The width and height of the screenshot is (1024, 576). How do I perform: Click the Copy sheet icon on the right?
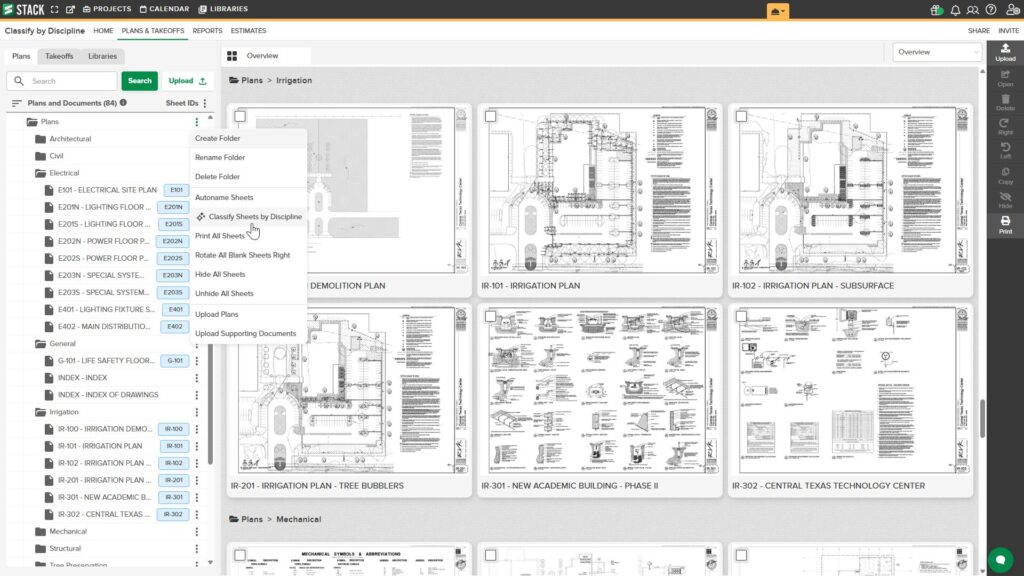click(1005, 176)
